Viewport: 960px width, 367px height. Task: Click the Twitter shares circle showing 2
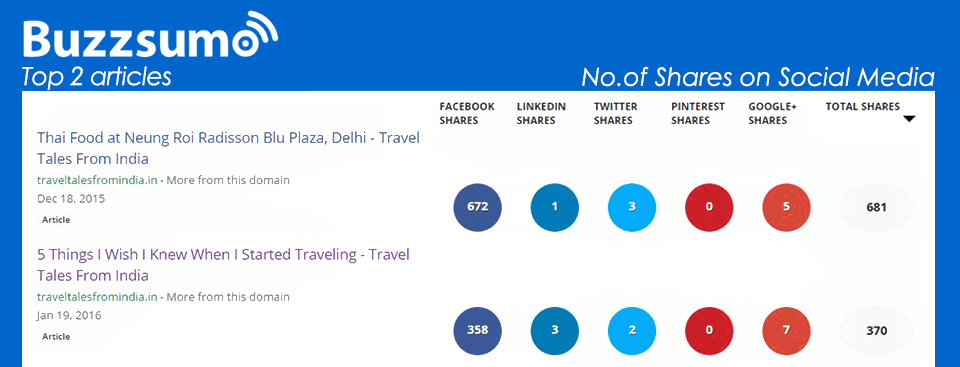pos(632,331)
